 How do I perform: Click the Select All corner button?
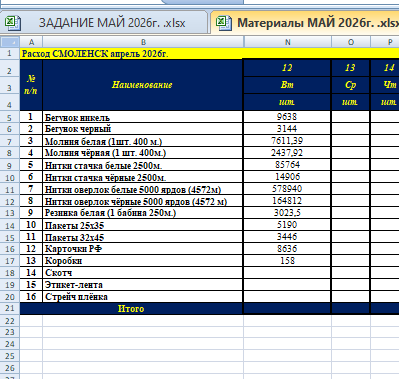(x=10, y=42)
